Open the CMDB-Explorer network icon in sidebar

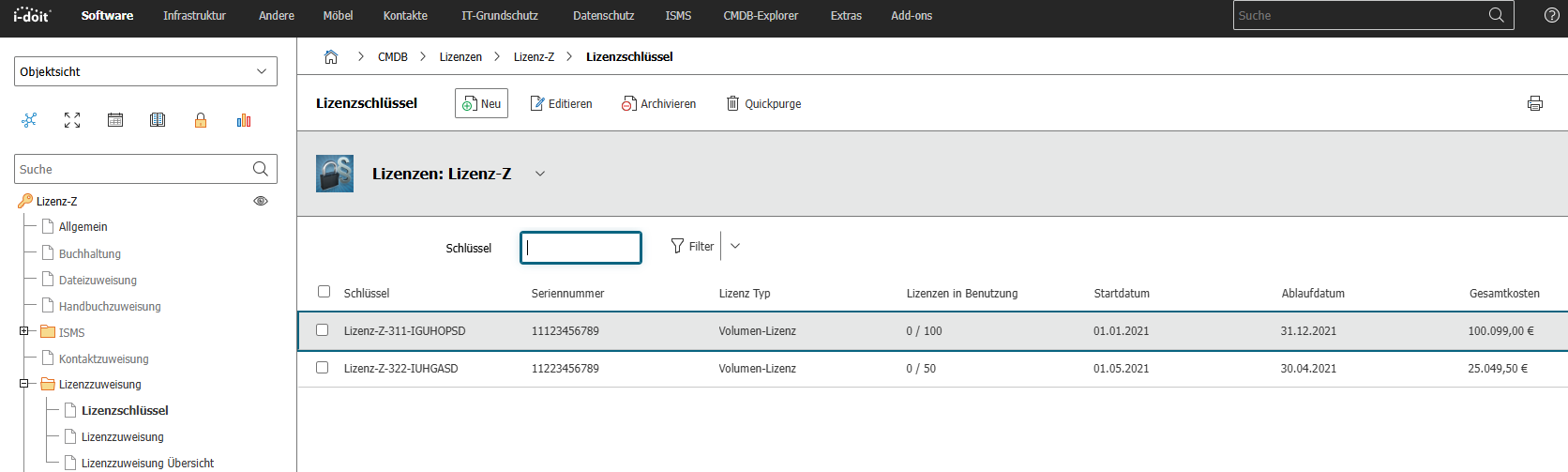(x=30, y=120)
